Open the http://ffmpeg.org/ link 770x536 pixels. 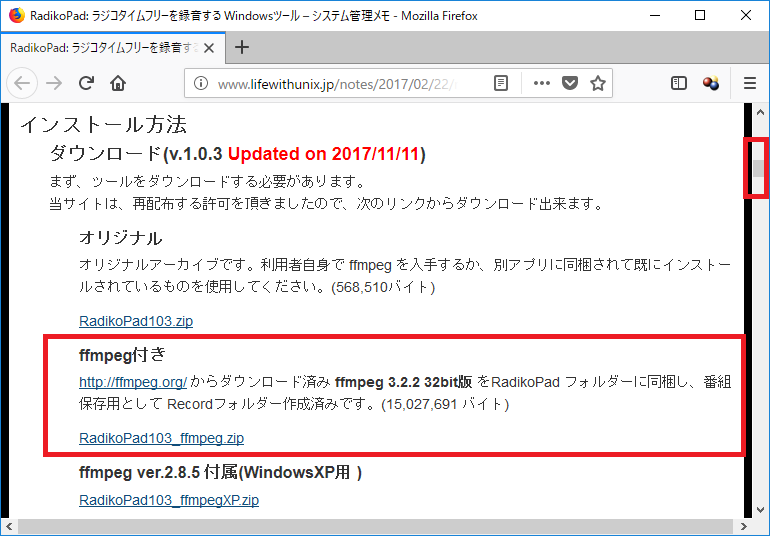tap(133, 382)
